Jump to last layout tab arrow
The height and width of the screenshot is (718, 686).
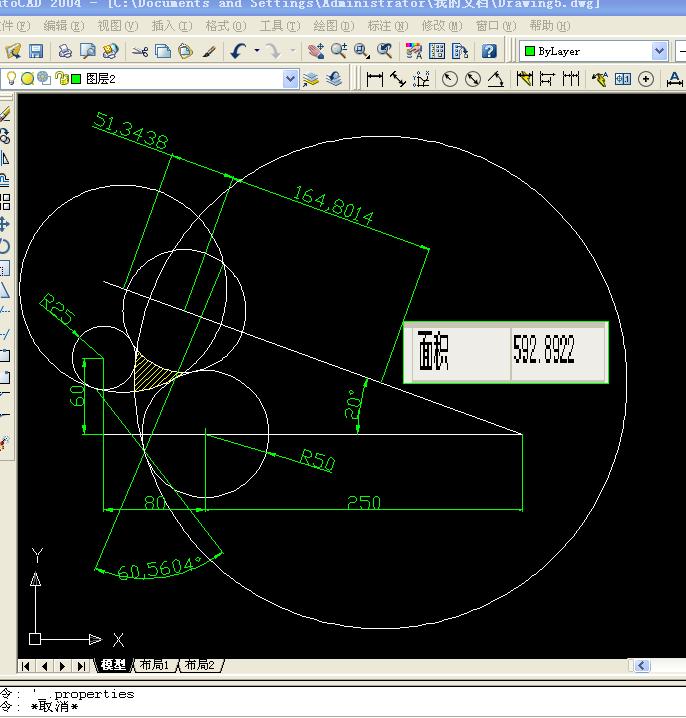pyautogui.click(x=81, y=666)
